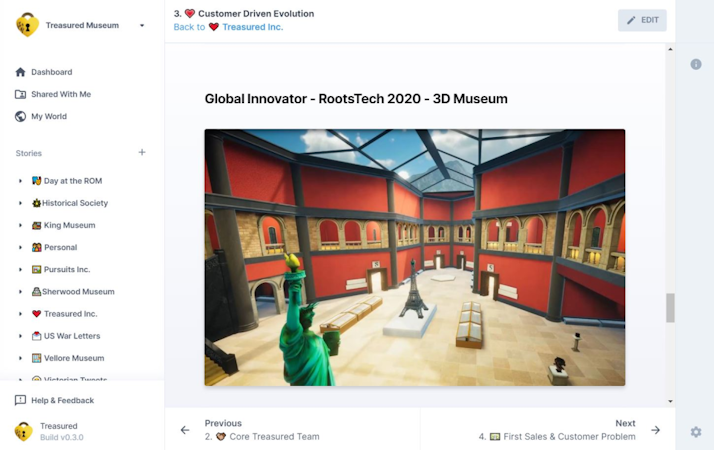Expand the King Museum story
The image size is (714, 450).
click(20, 225)
